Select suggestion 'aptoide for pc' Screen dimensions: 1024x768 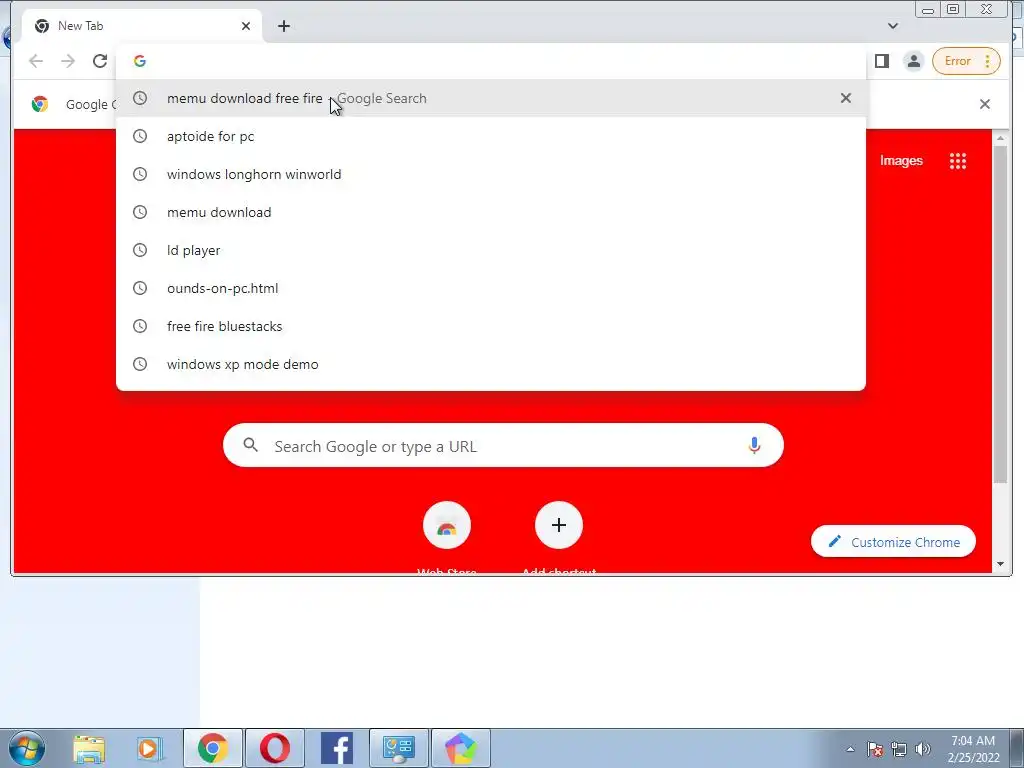(x=491, y=136)
